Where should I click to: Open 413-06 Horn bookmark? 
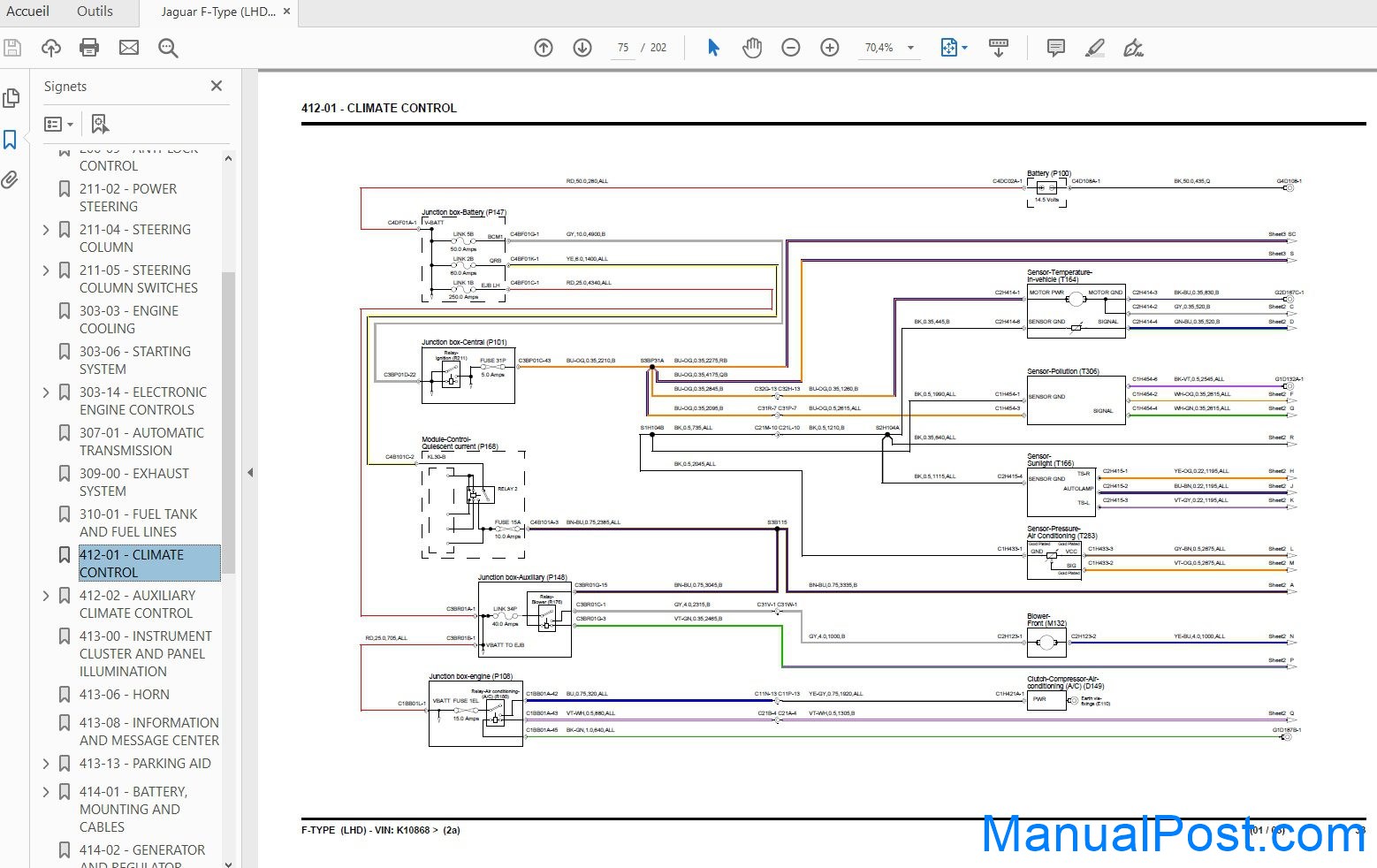coord(125,695)
